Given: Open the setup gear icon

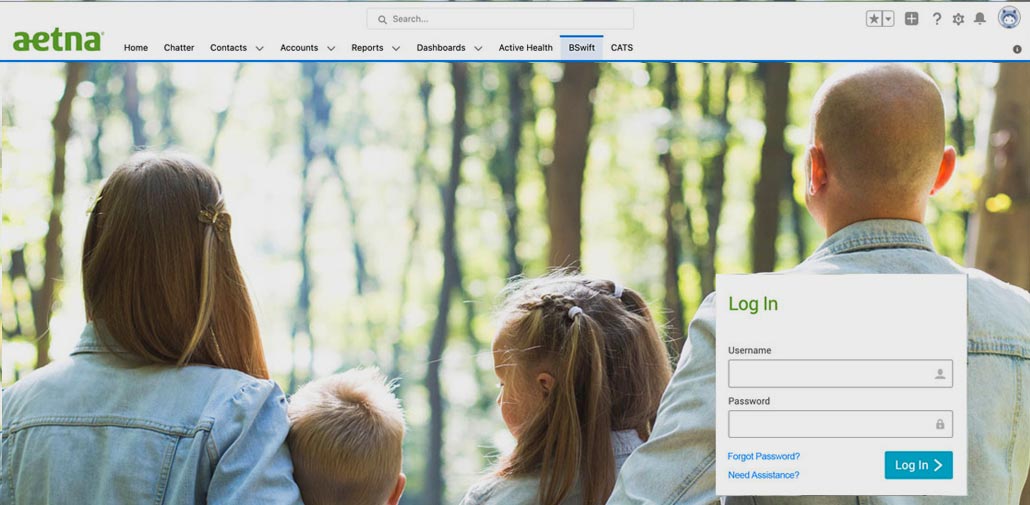Looking at the screenshot, I should pyautogui.click(x=958, y=19).
